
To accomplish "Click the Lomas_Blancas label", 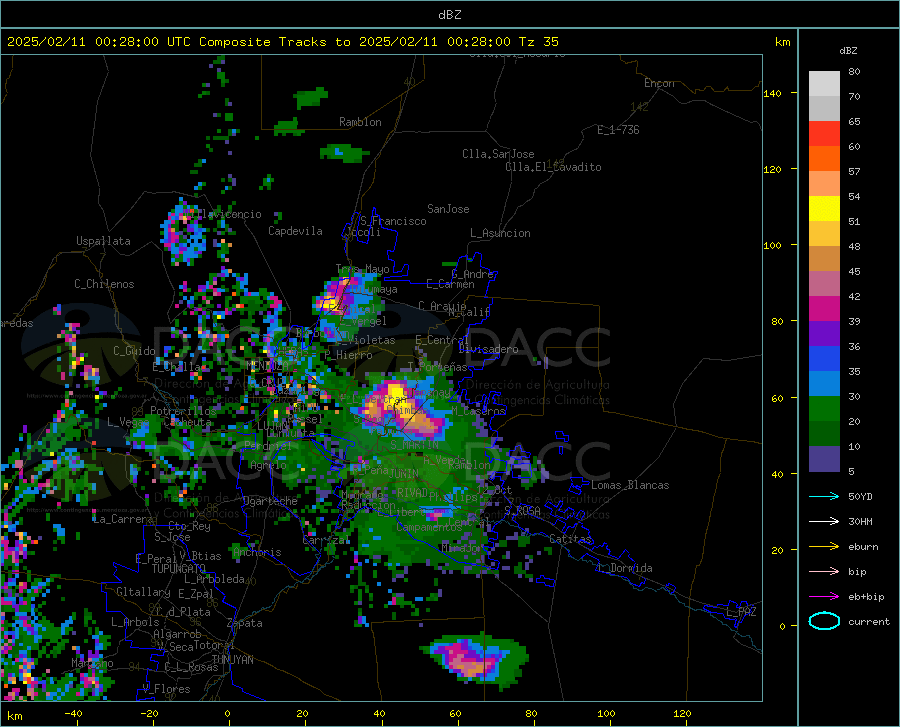I will coord(630,485).
